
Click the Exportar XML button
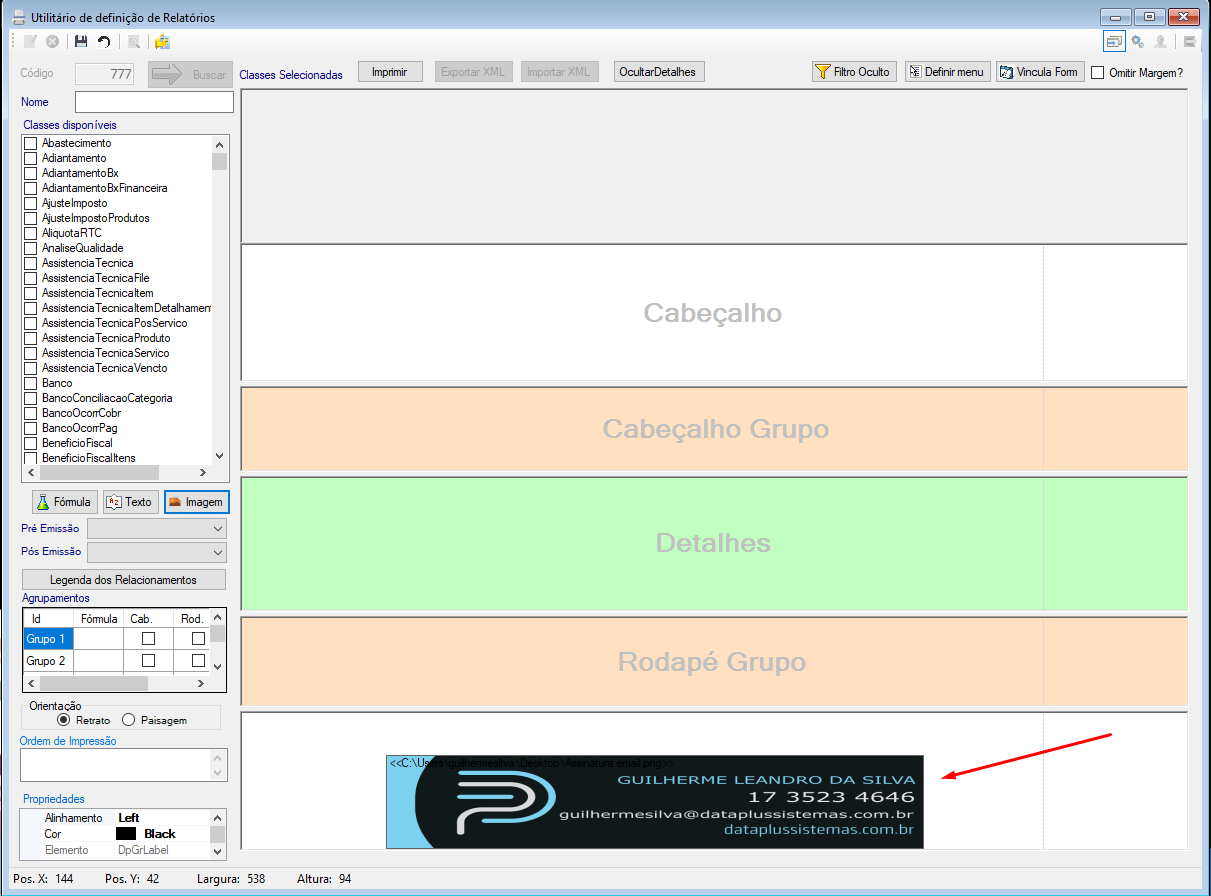(x=473, y=72)
